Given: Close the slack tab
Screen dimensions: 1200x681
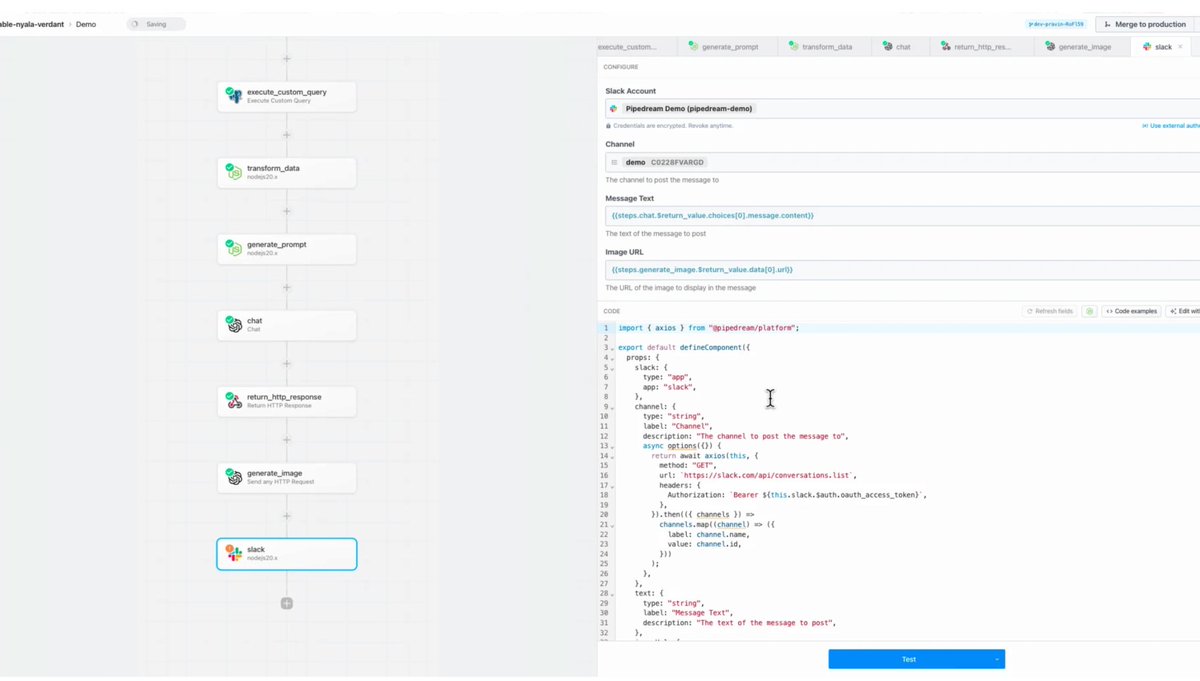Looking at the screenshot, I should tap(1181, 47).
